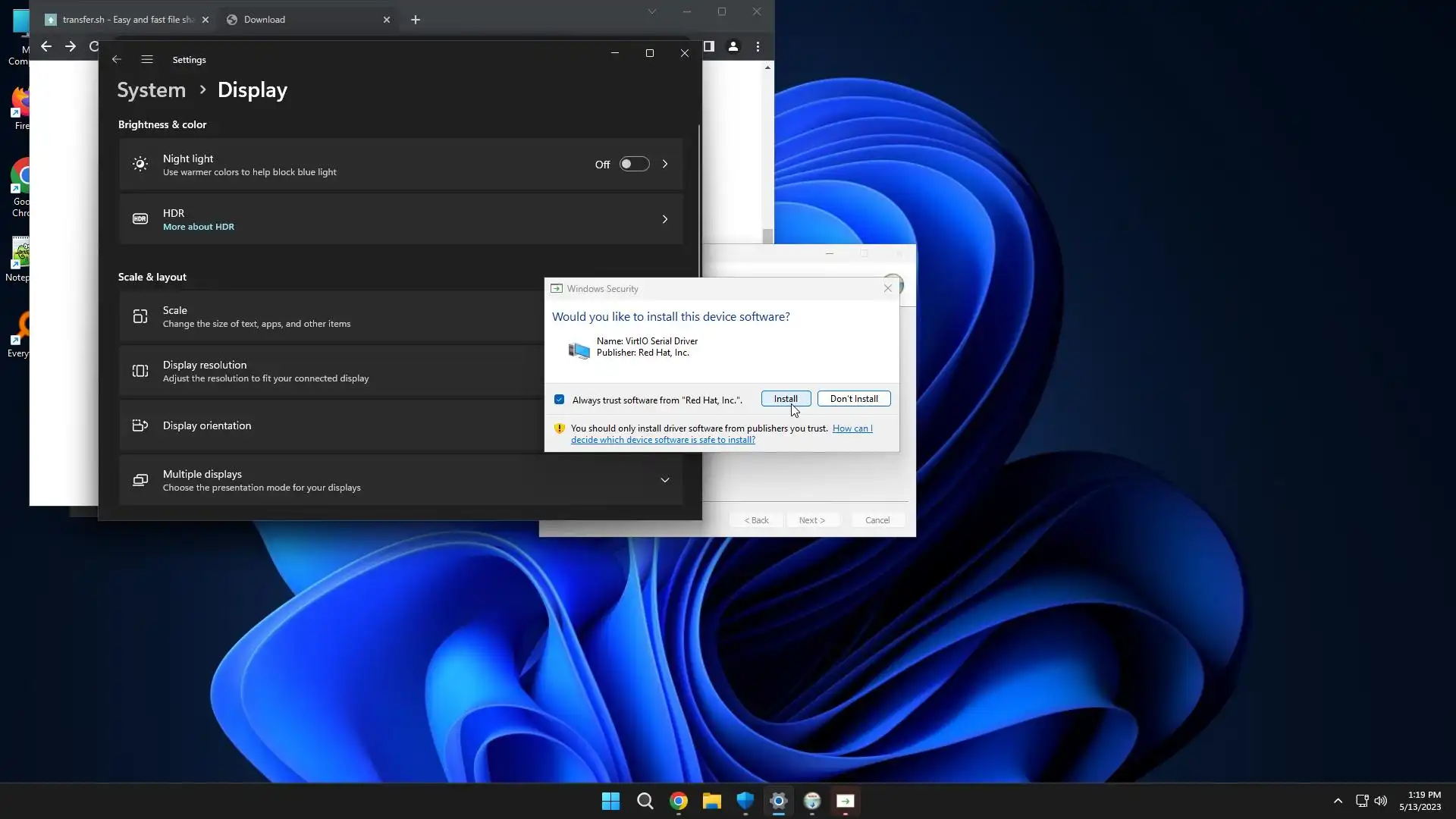
Task: Open the safe device software help link
Action: coord(662,440)
